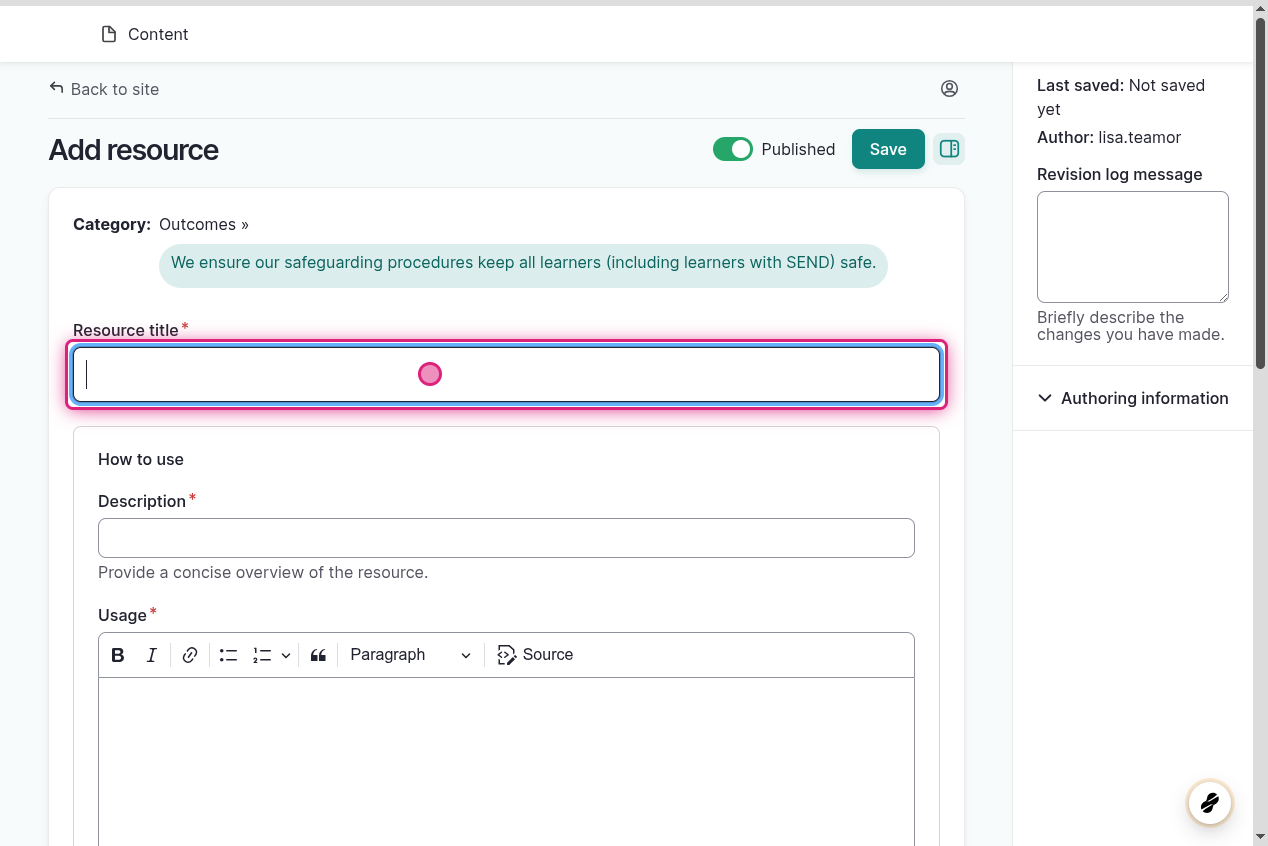Click the Last saved status text
The width and height of the screenshot is (1268, 846).
(1121, 97)
